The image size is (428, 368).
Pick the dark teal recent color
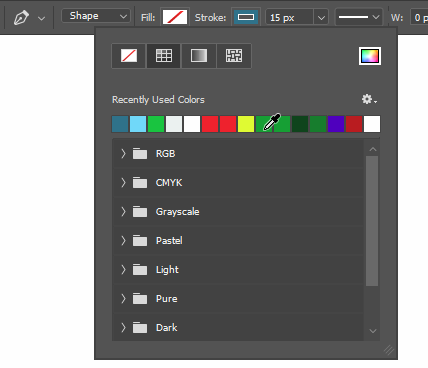tap(120, 124)
